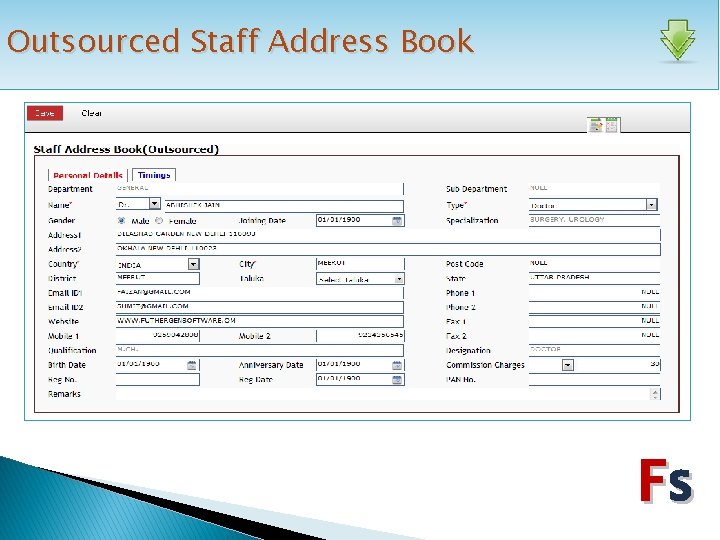720x540 pixels.
Task: Open the Reg Date calendar picker
Action: point(397,379)
